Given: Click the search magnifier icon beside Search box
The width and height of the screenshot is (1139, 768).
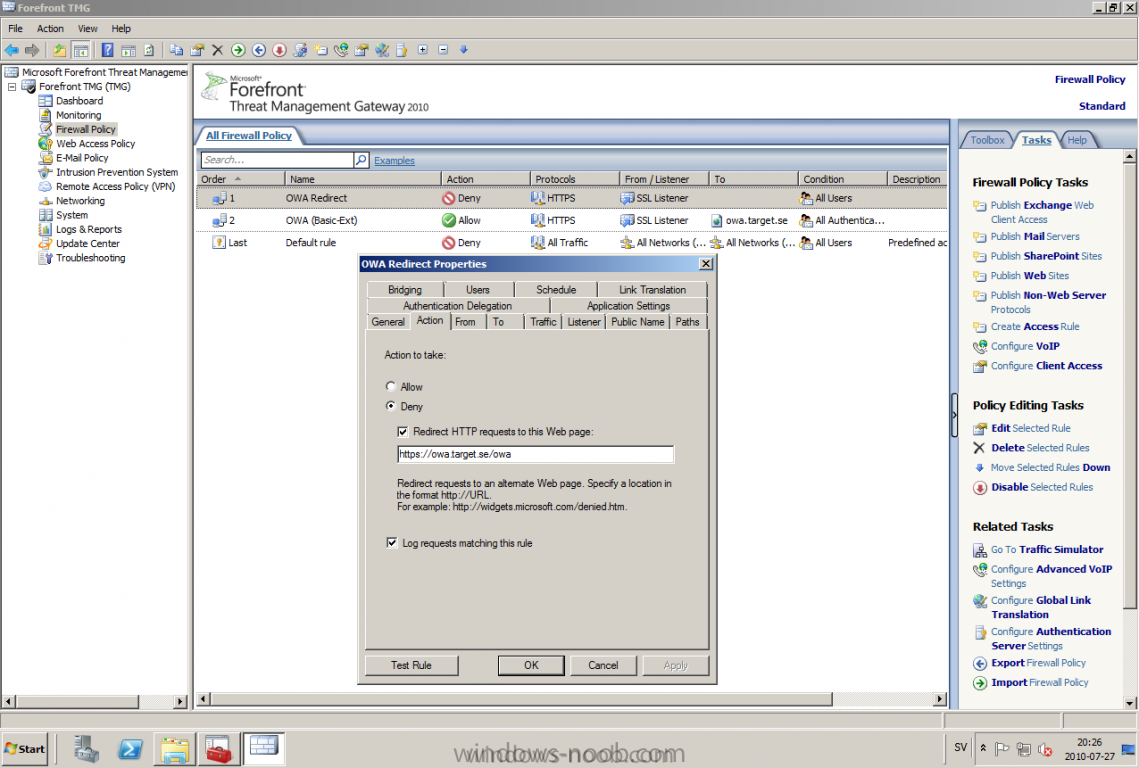Looking at the screenshot, I should [x=361, y=160].
